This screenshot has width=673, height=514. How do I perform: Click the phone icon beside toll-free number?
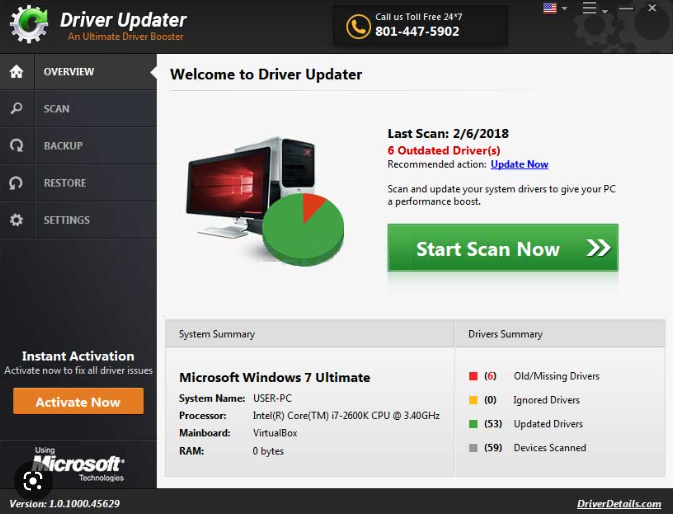[358, 27]
